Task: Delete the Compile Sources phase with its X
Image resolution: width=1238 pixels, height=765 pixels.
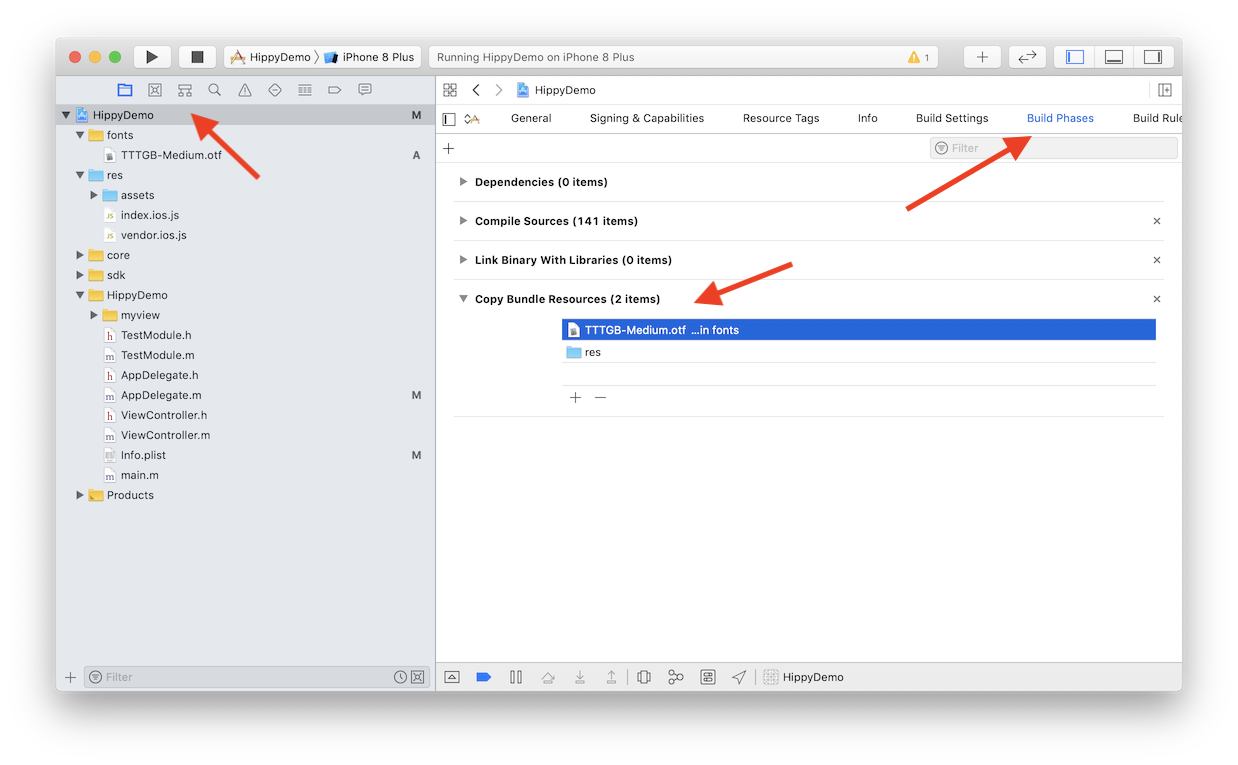Action: click(x=1157, y=221)
